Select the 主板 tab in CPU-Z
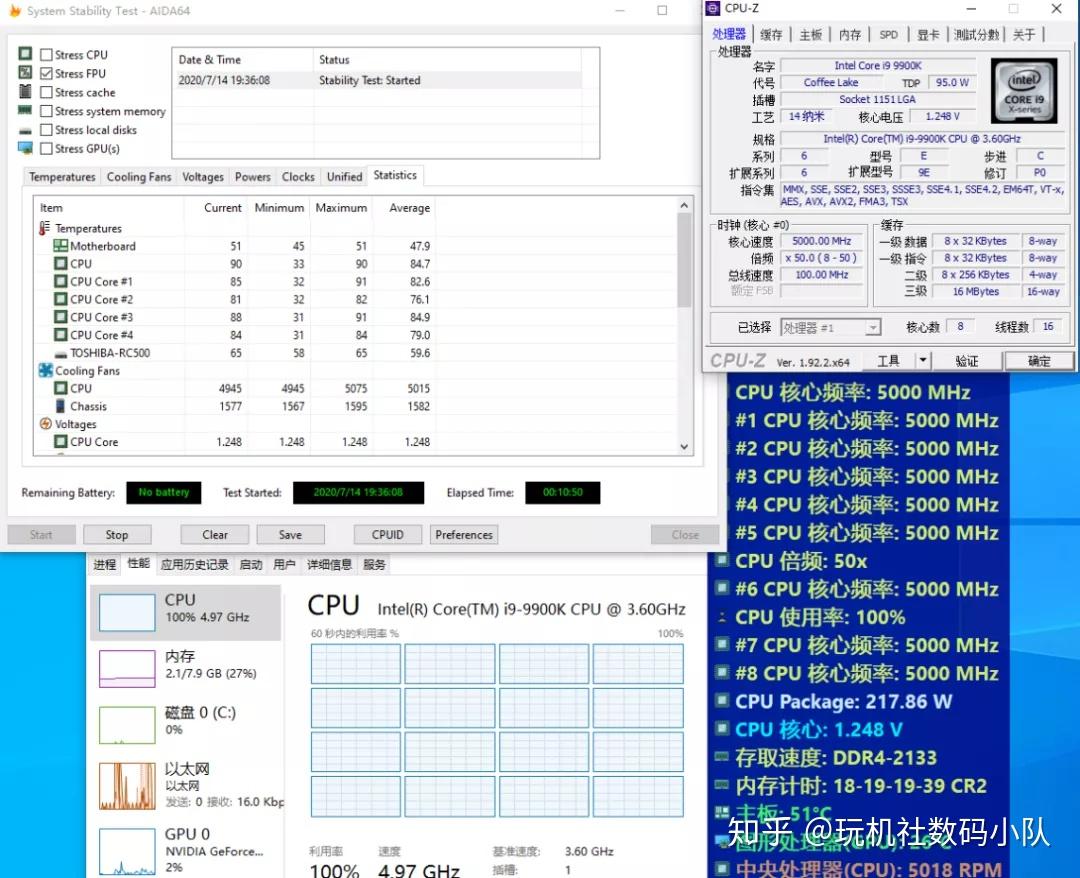1080x878 pixels. pyautogui.click(x=811, y=34)
